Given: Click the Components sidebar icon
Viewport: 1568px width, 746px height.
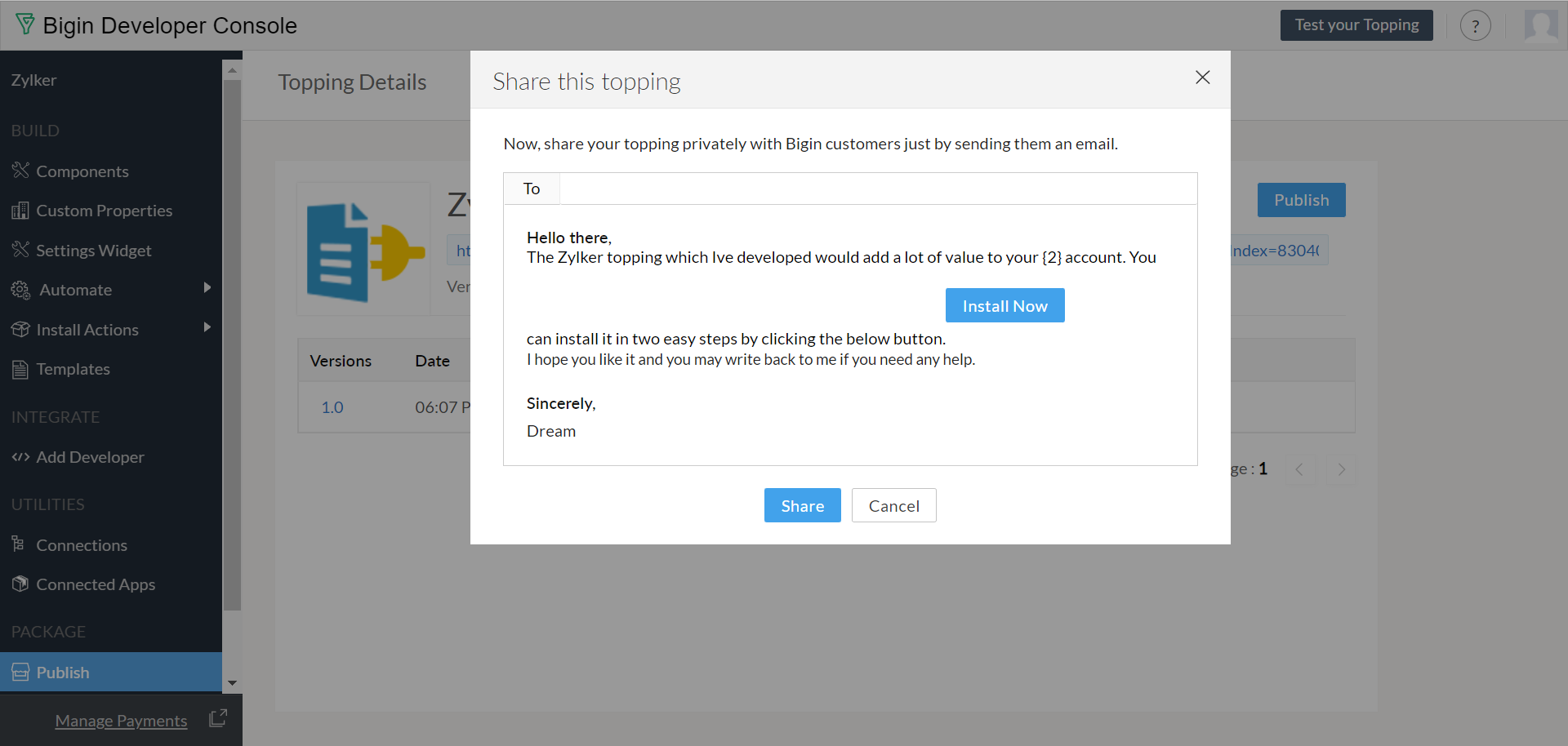Looking at the screenshot, I should pyautogui.click(x=20, y=171).
